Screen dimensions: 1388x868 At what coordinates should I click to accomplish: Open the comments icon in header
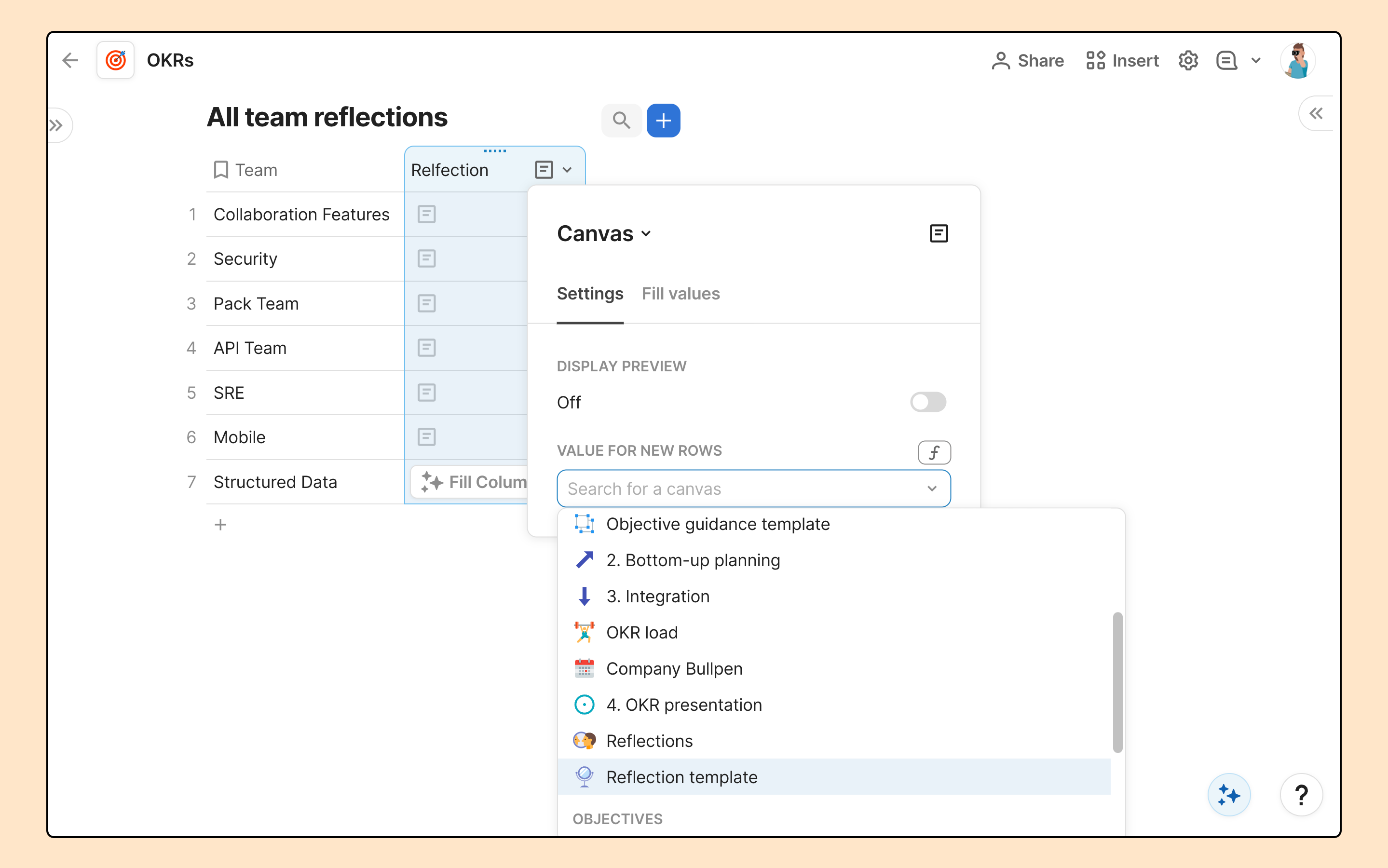pos(1226,60)
